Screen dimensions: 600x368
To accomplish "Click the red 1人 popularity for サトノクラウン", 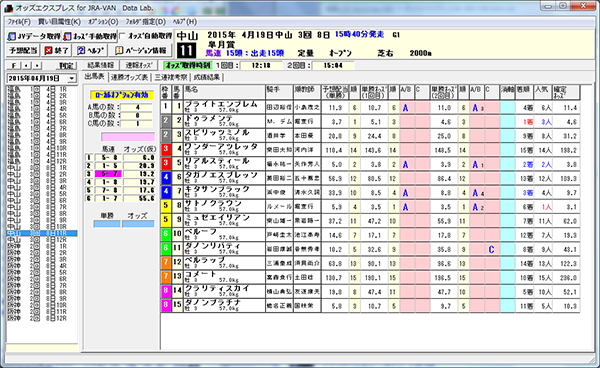I will pyautogui.click(x=546, y=207).
